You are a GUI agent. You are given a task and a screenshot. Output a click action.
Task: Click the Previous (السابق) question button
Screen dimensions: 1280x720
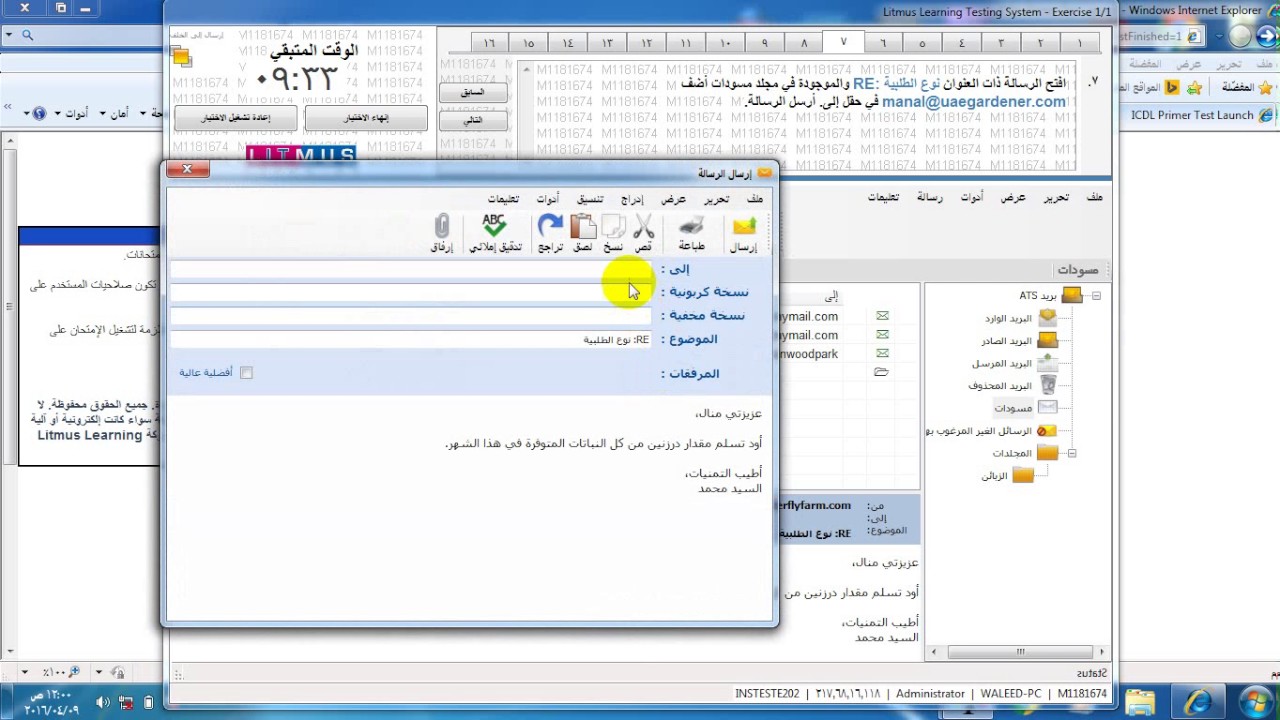[x=473, y=92]
